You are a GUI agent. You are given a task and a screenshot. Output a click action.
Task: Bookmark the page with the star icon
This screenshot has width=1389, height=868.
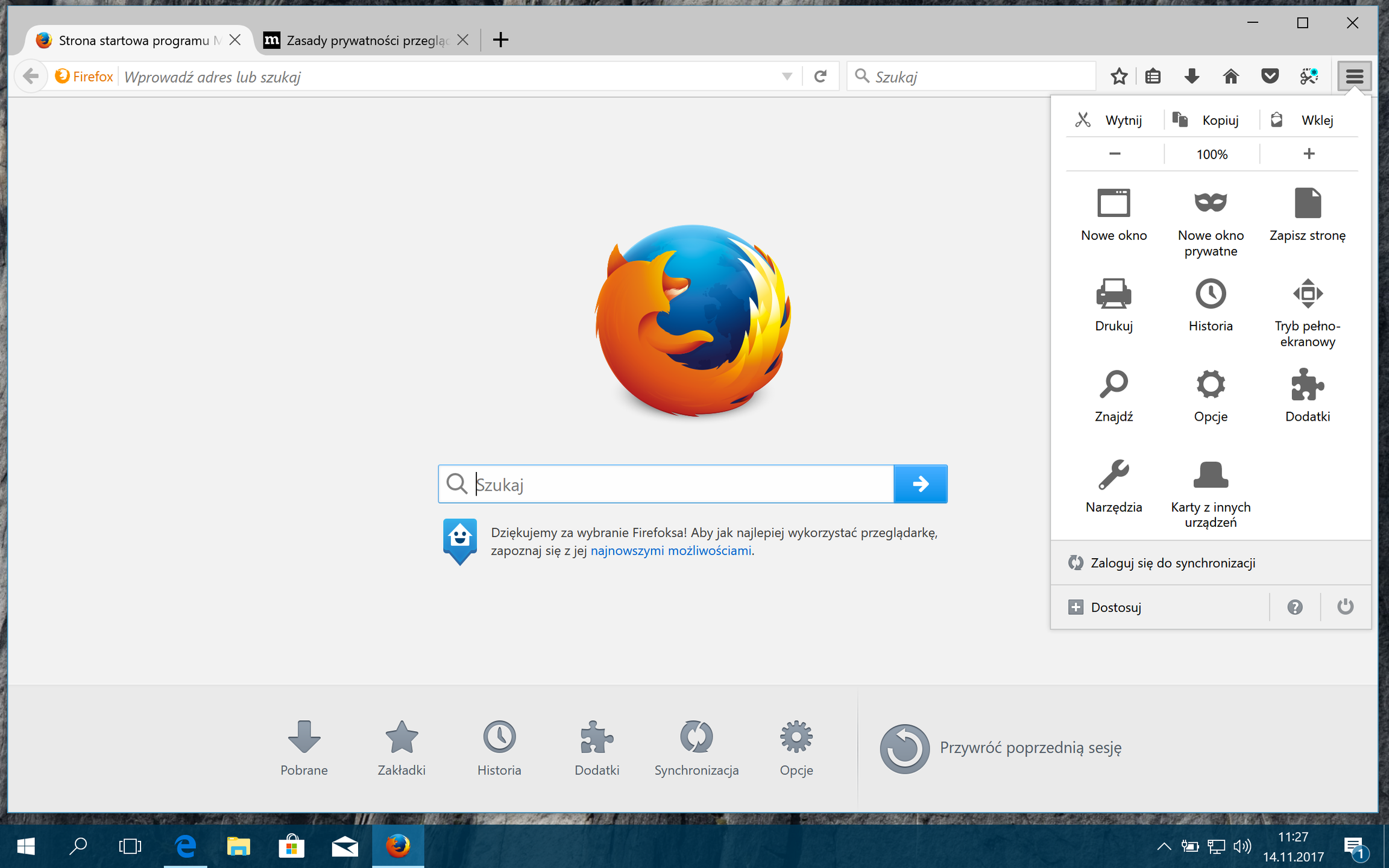(x=1119, y=76)
